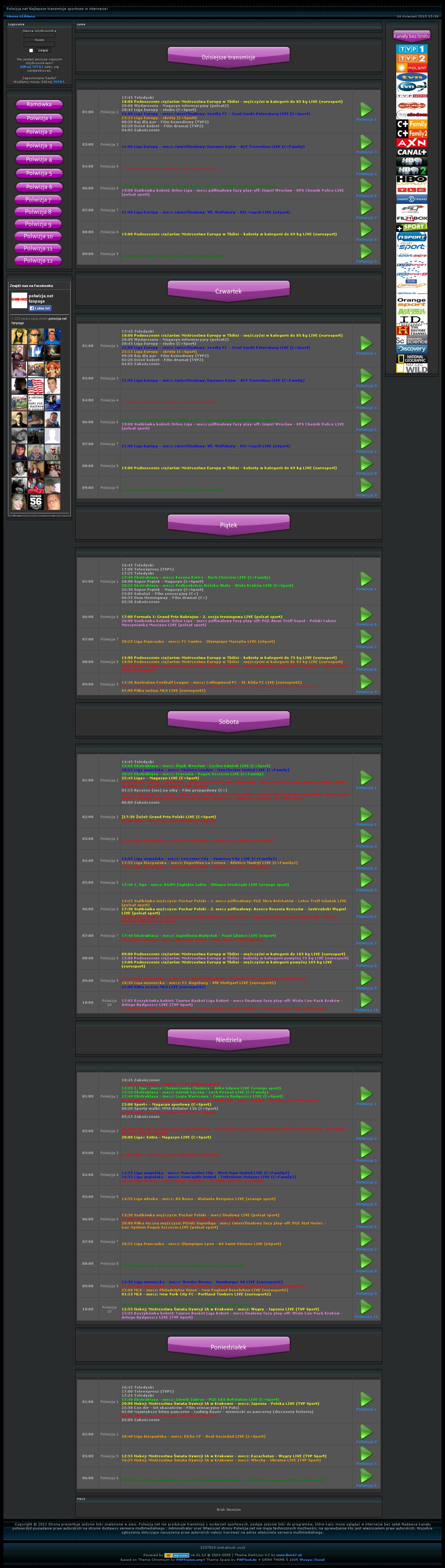445x1568 pixels.
Task: Go to Polwizja 1 in the side menu
Action: [x=39, y=118]
